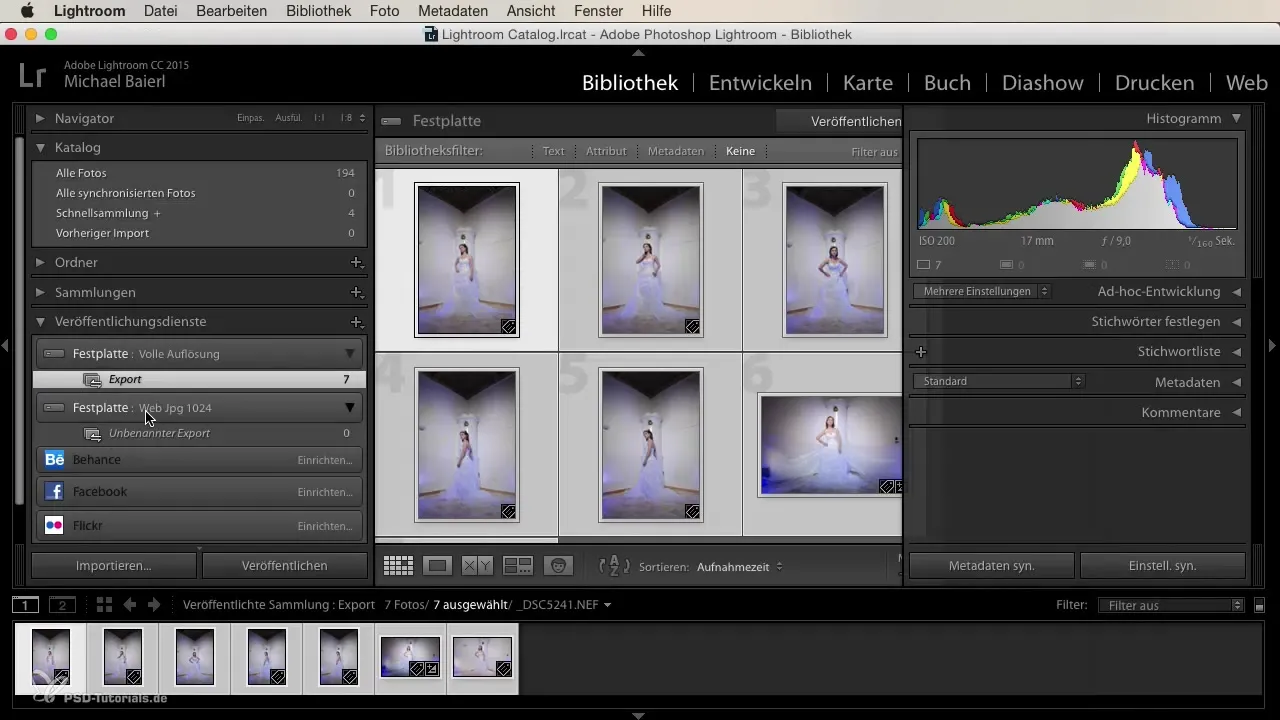Set Navigator zoom to 1:1

tap(319, 118)
